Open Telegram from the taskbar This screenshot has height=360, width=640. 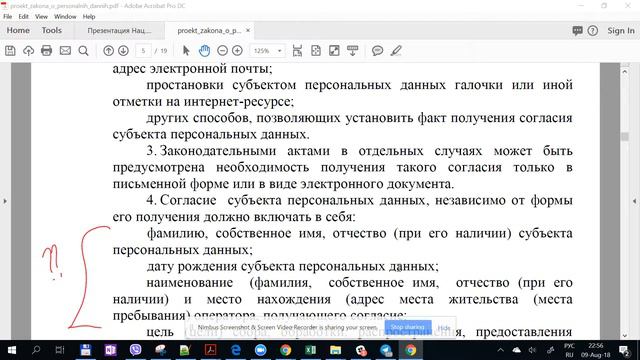(x=386, y=350)
